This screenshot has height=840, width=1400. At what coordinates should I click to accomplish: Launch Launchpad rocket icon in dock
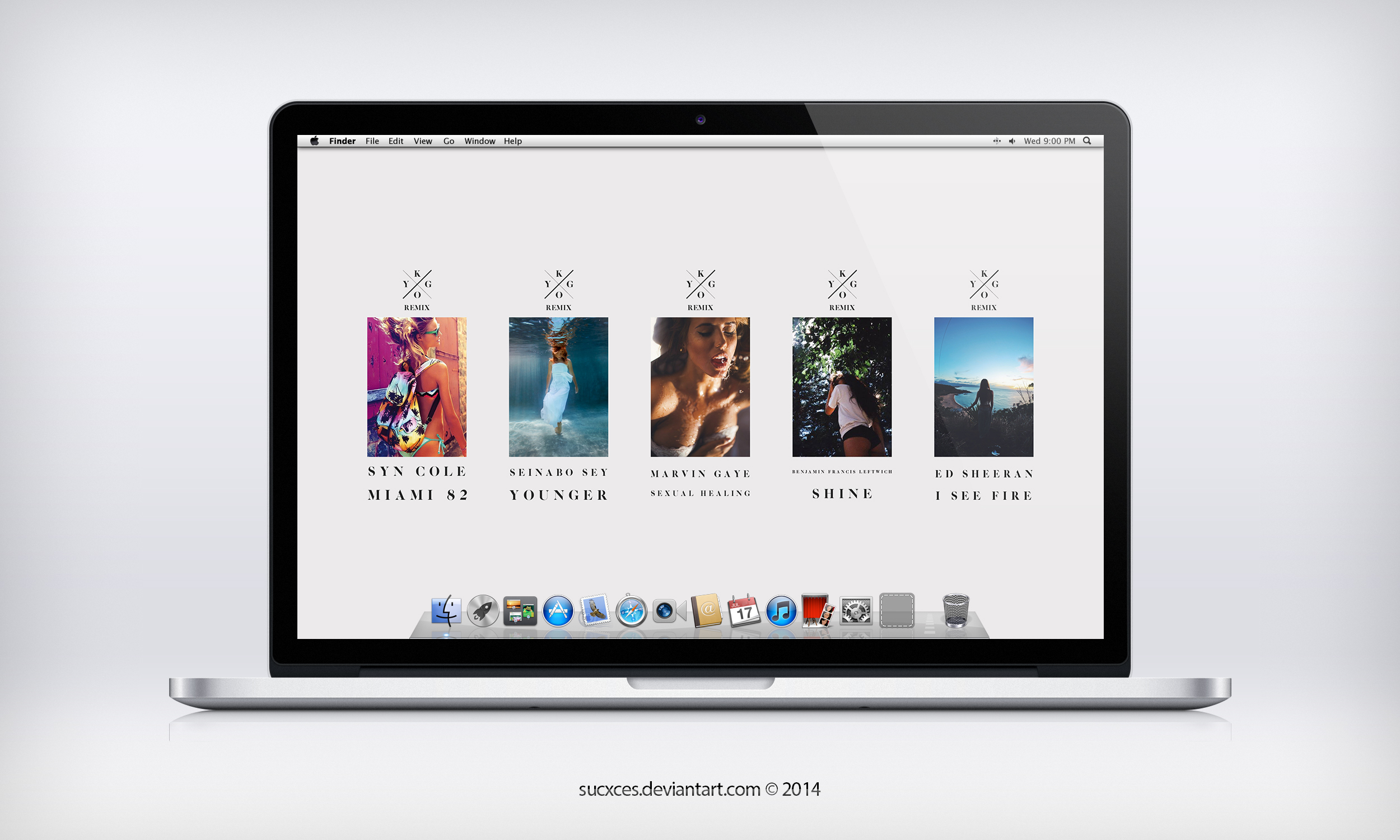483,611
